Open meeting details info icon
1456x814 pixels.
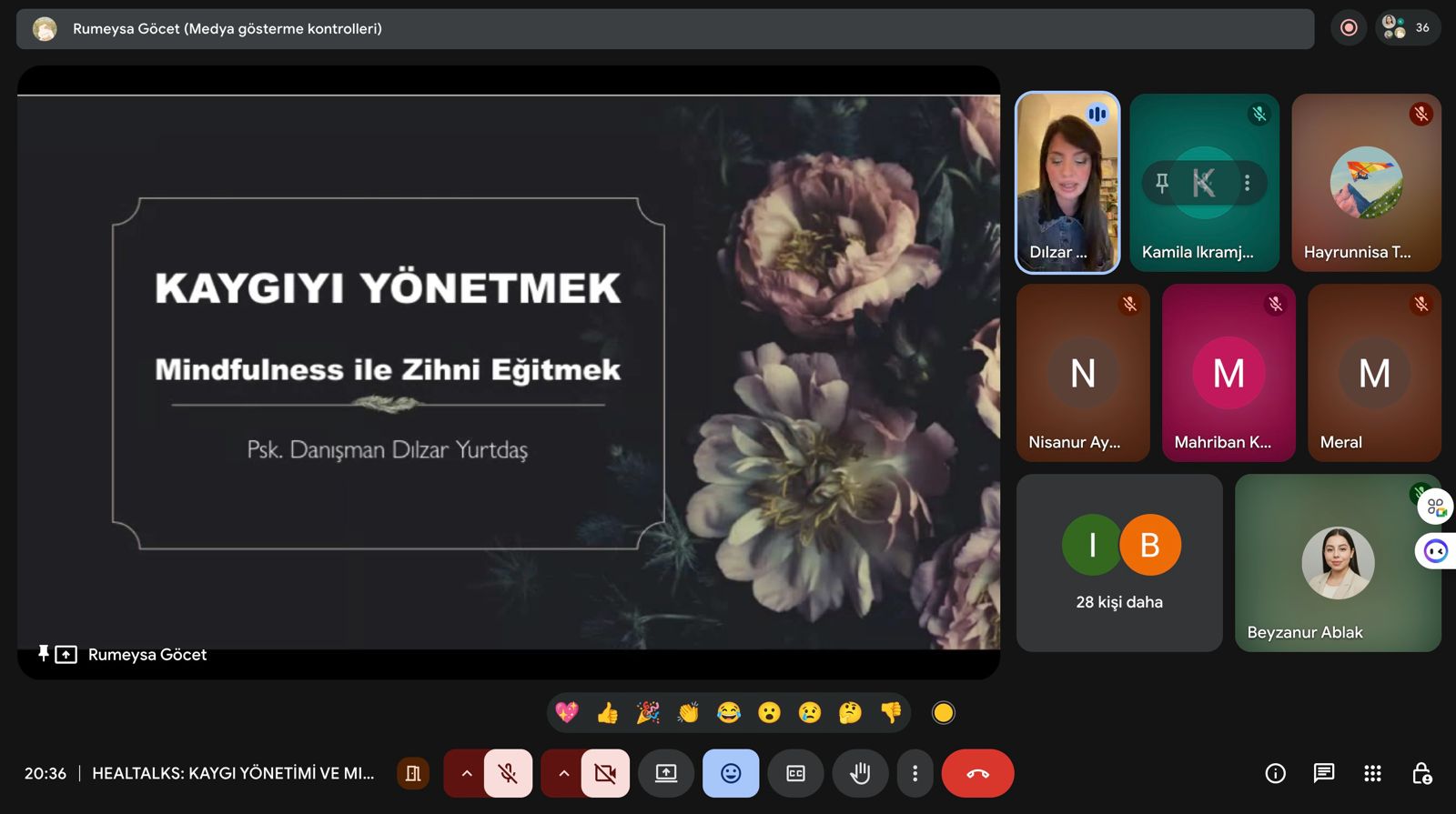pos(1275,773)
